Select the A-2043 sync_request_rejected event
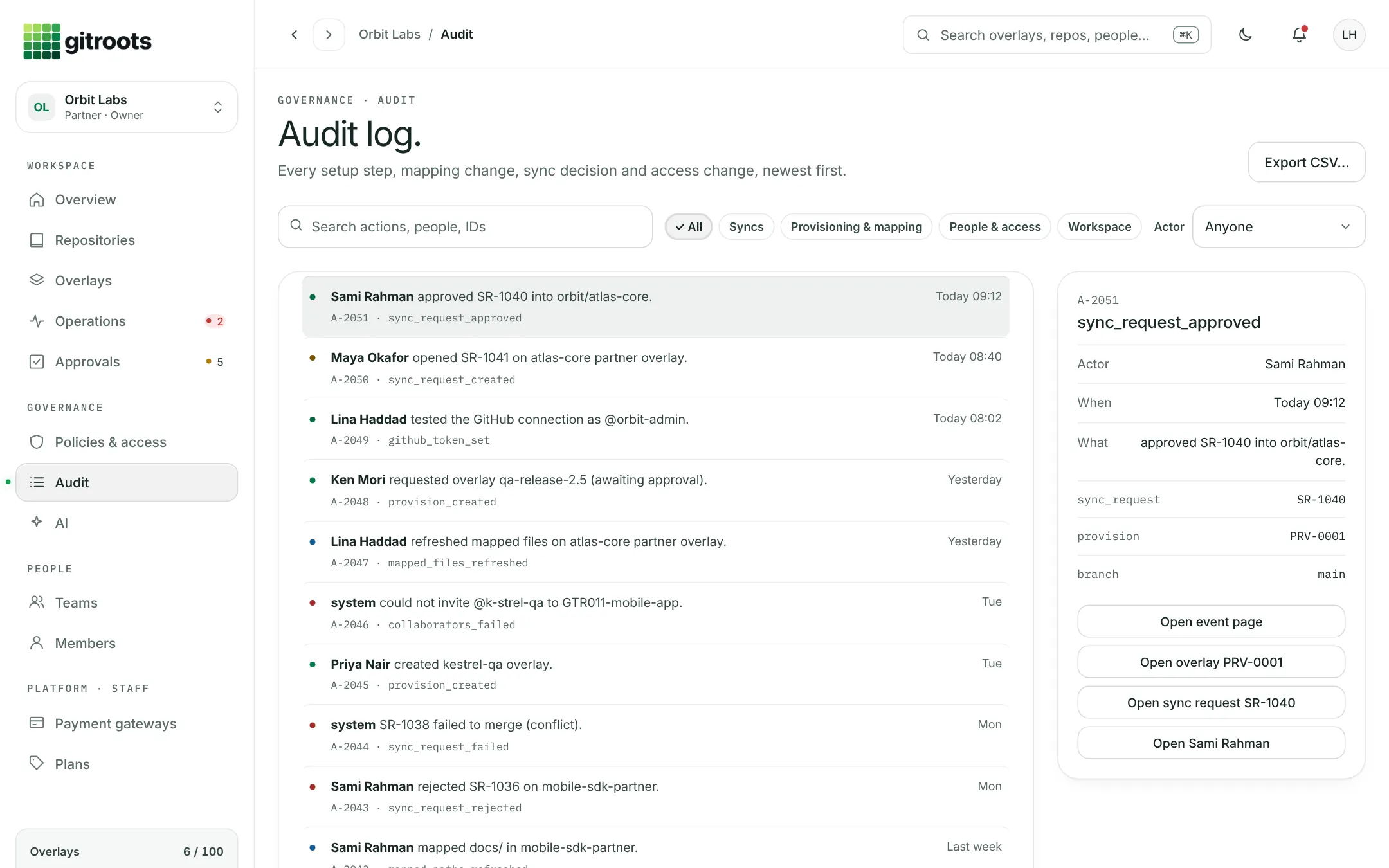Screen dimensions: 1389x868 pos(655,797)
